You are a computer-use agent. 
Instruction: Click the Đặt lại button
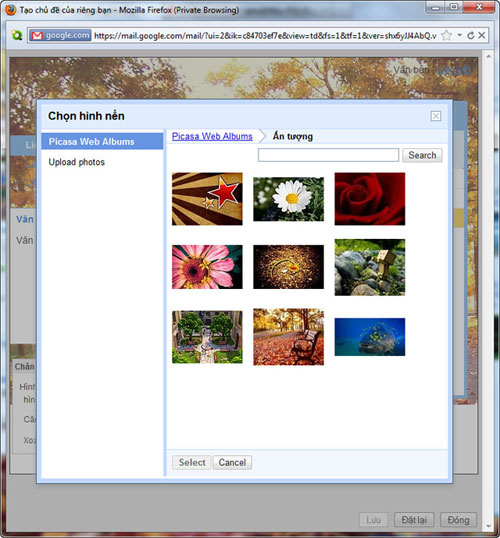(x=414, y=520)
